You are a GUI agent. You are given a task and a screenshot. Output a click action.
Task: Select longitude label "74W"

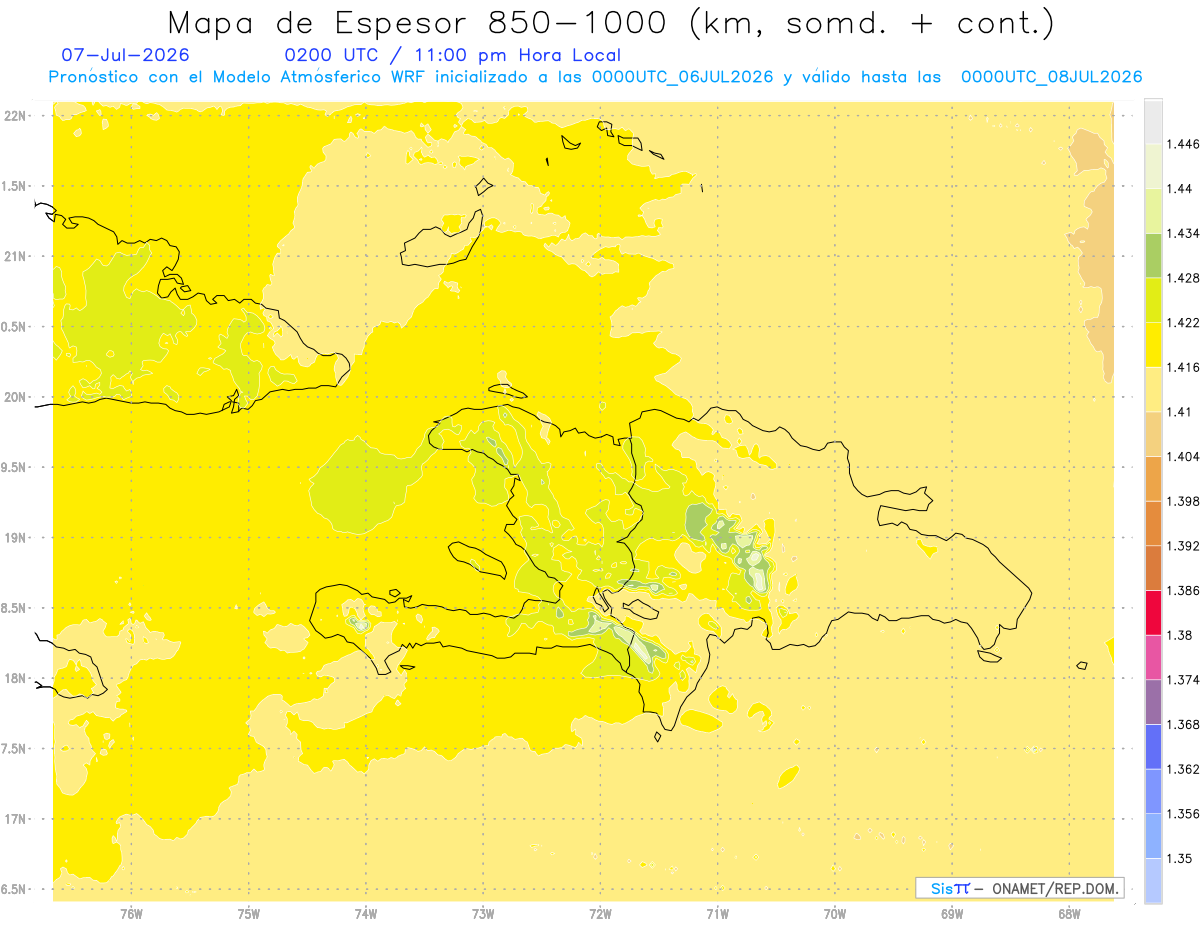(365, 913)
